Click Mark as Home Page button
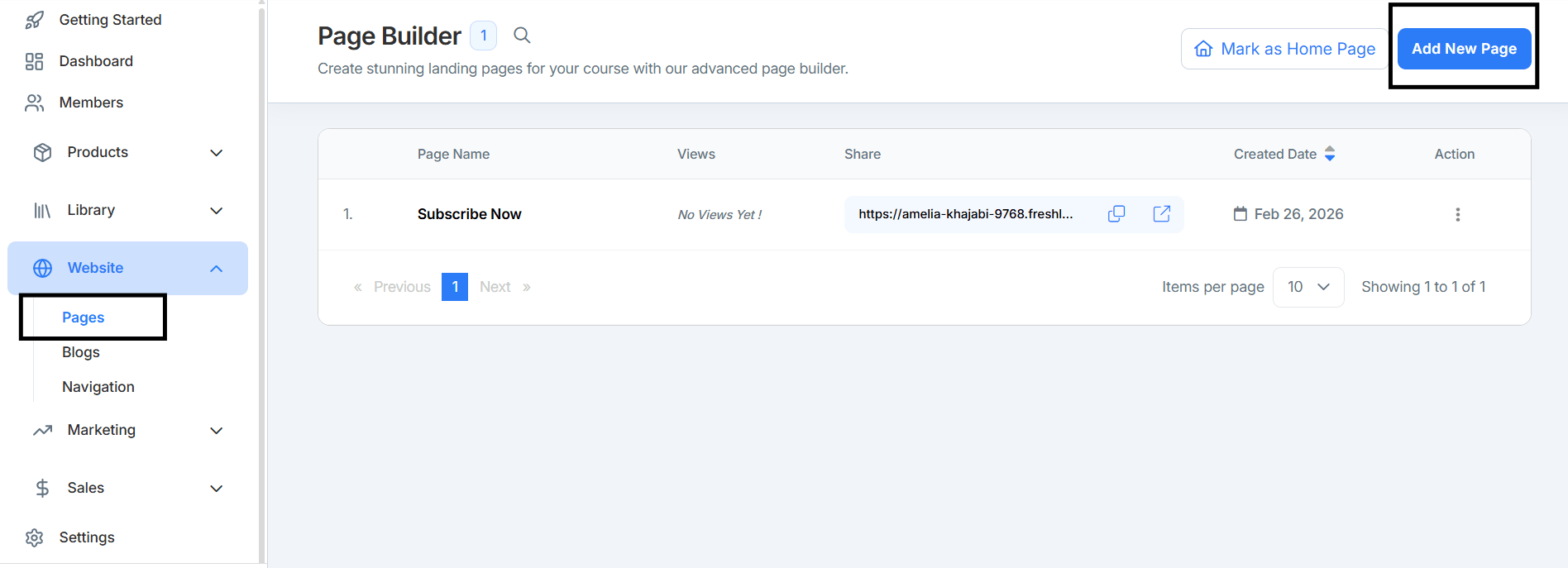 click(1284, 49)
